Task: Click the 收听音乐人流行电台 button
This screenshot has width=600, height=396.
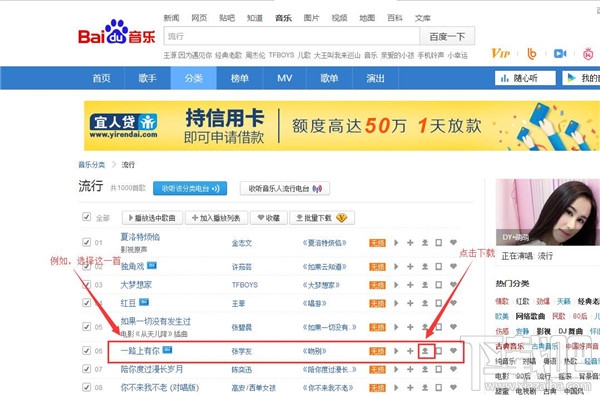Action: [285, 188]
